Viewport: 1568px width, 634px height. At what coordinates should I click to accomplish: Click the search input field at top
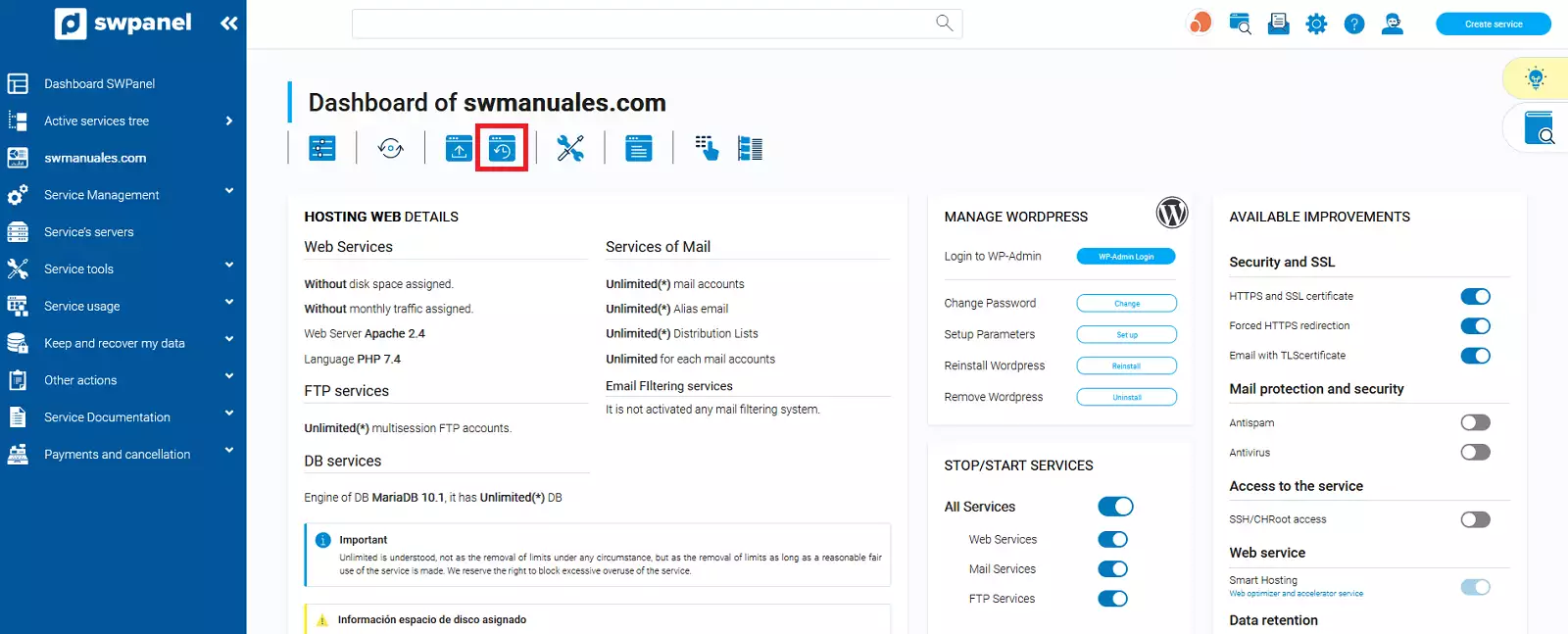(642, 24)
